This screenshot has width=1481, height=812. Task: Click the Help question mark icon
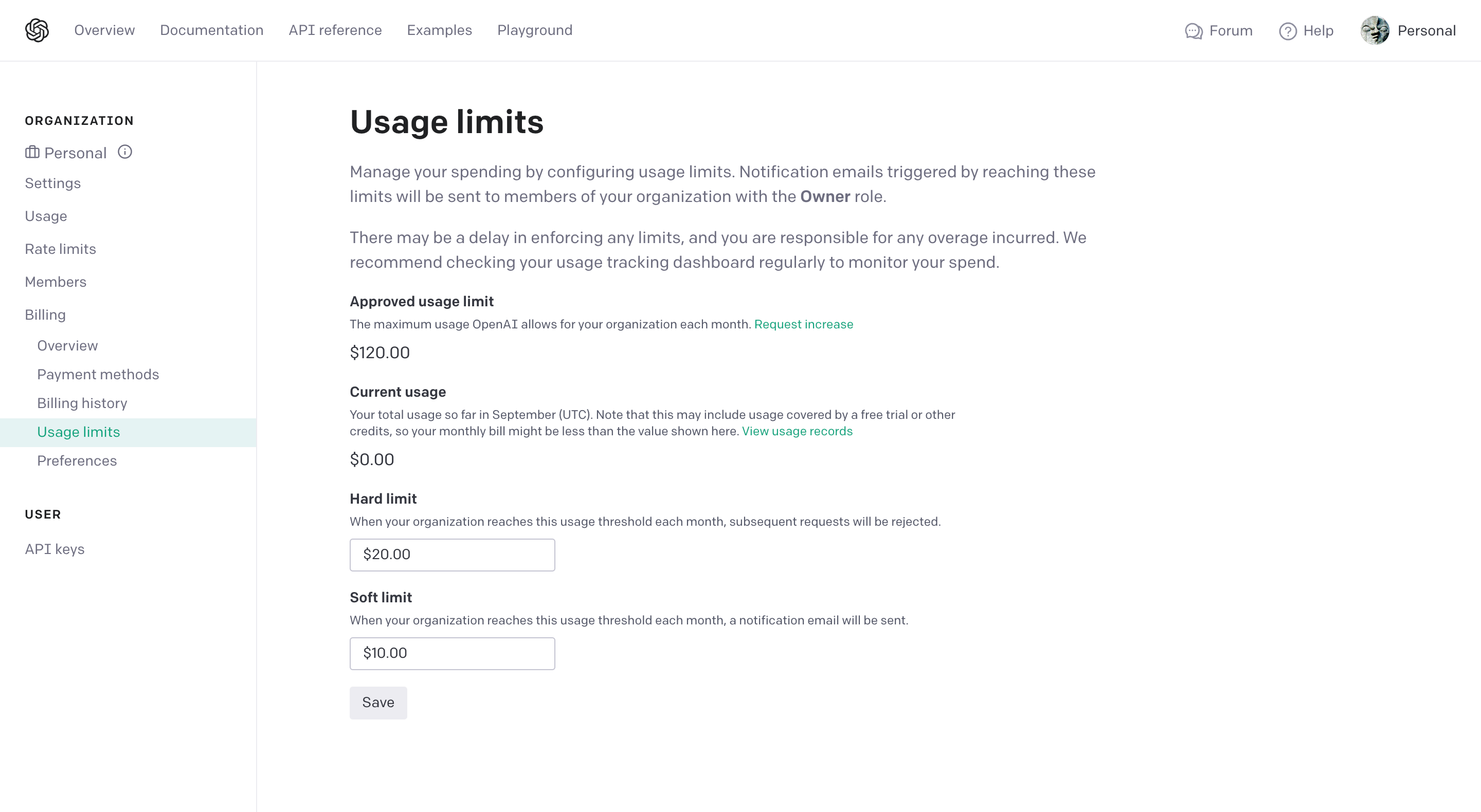pos(1287,31)
